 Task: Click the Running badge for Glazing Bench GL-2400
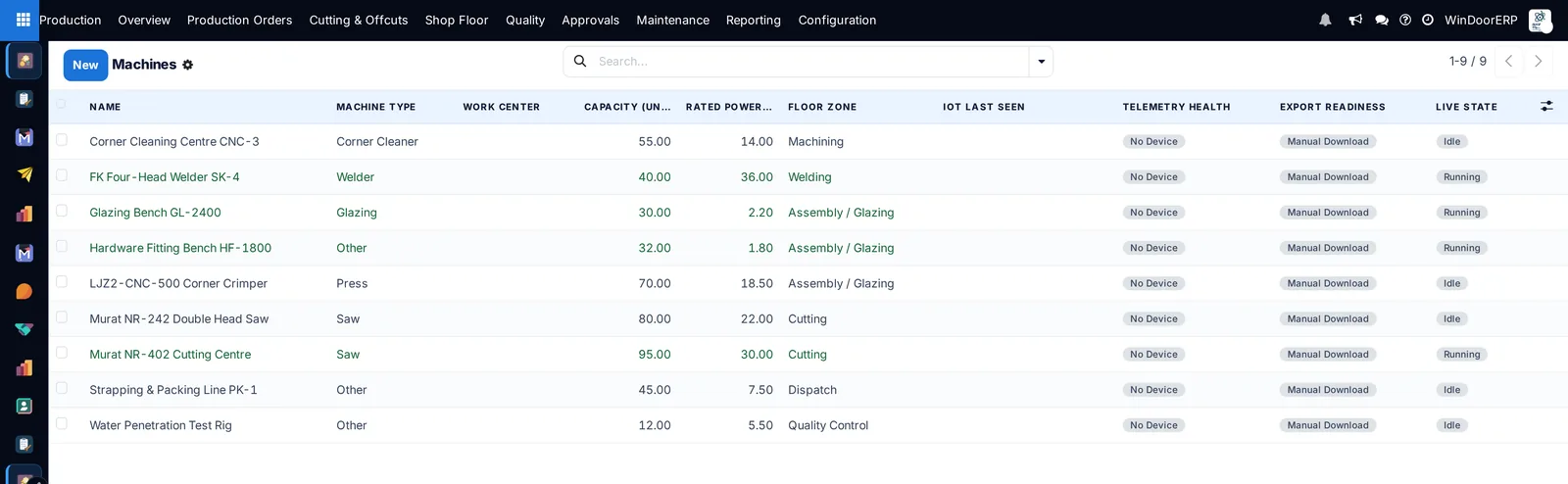(1461, 213)
